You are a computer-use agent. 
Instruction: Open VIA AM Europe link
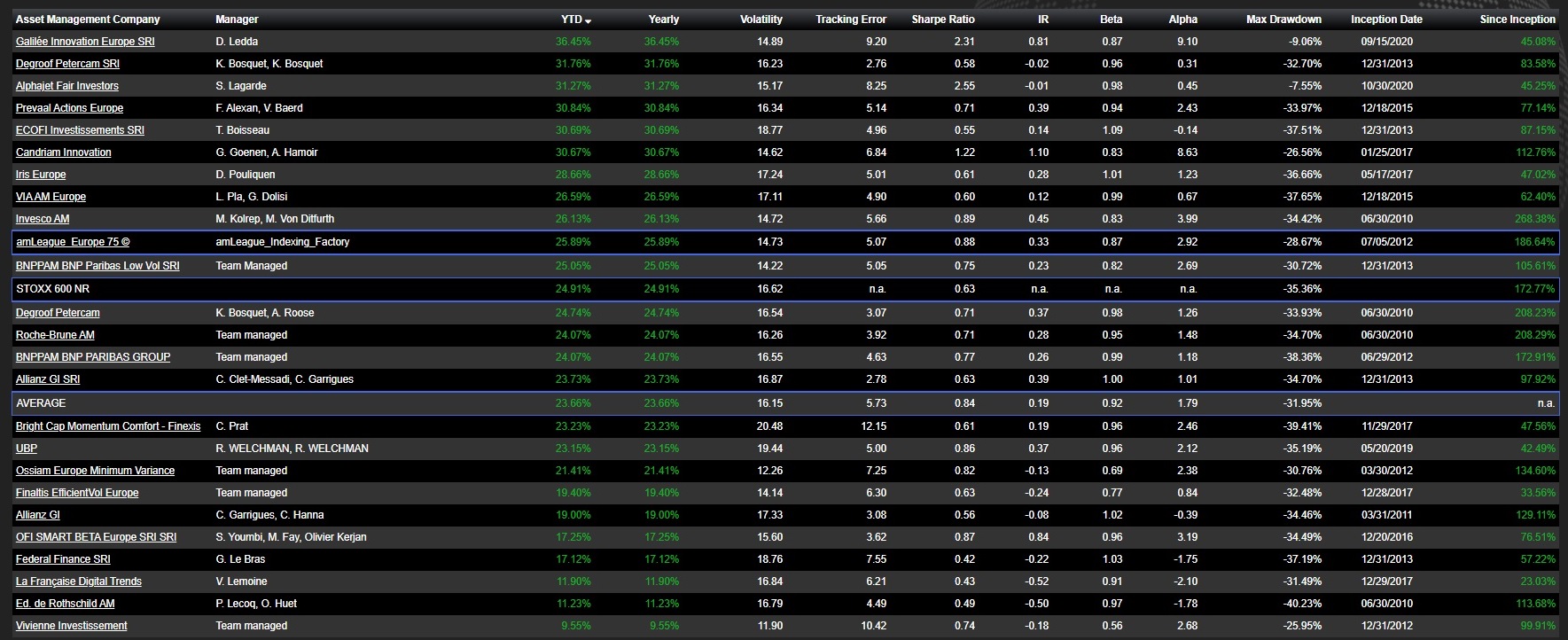51,197
